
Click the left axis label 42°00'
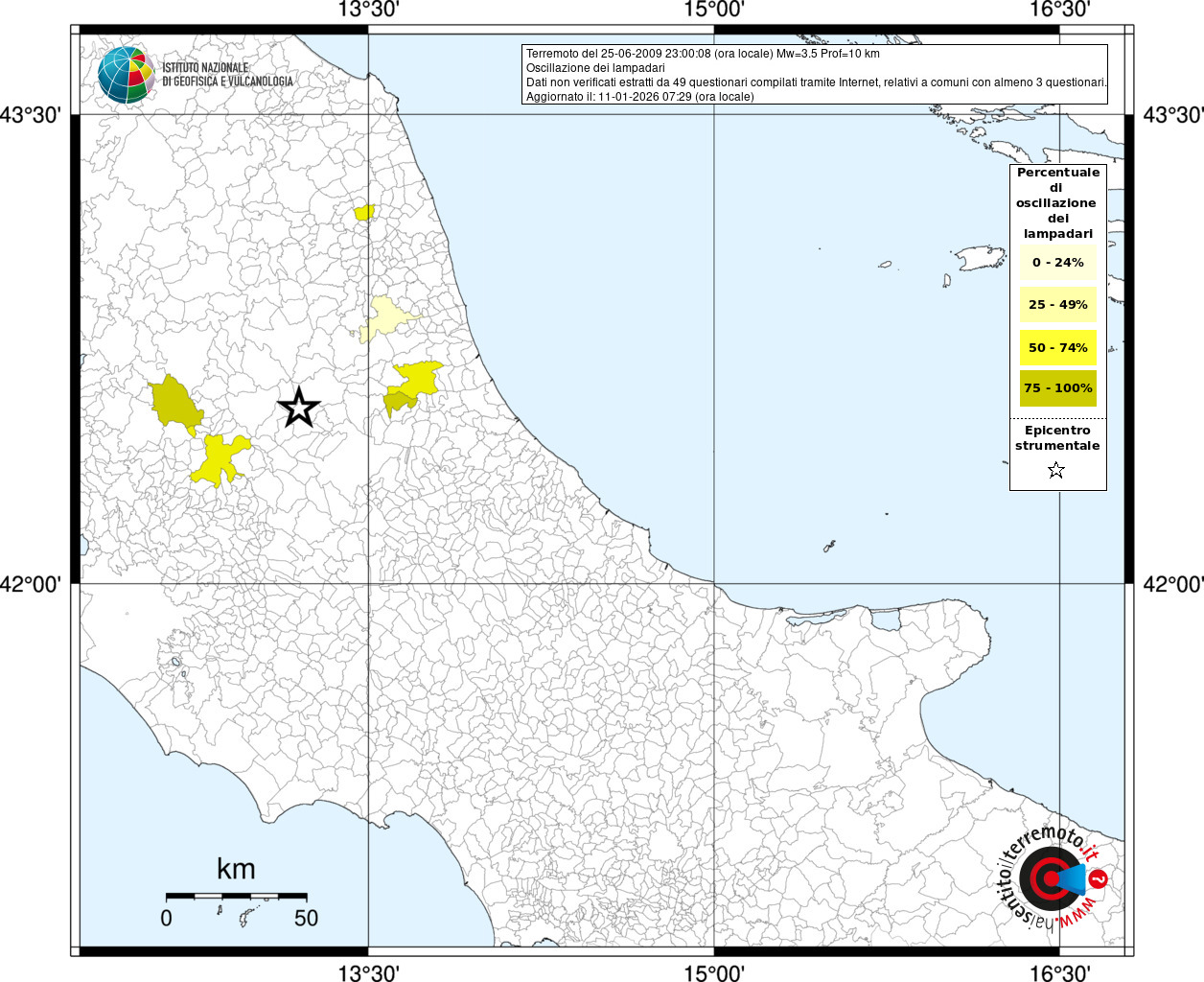pos(31,584)
